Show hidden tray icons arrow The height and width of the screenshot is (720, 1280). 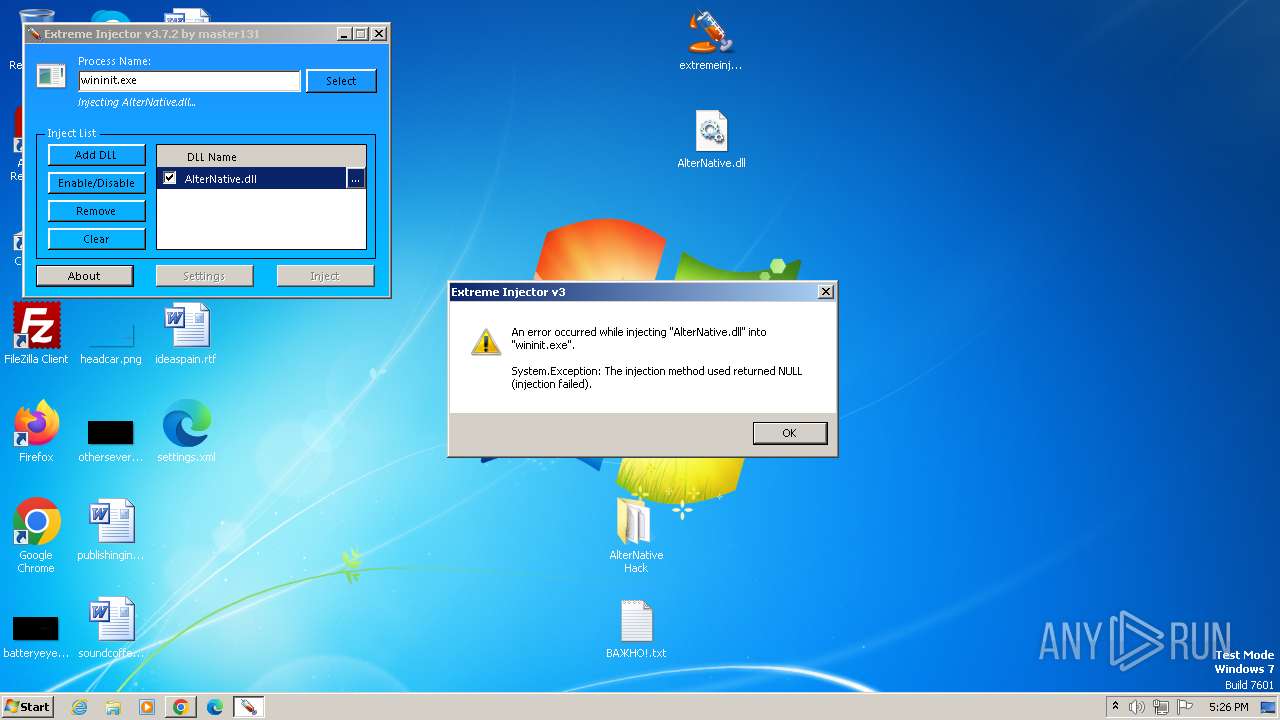(x=1115, y=706)
